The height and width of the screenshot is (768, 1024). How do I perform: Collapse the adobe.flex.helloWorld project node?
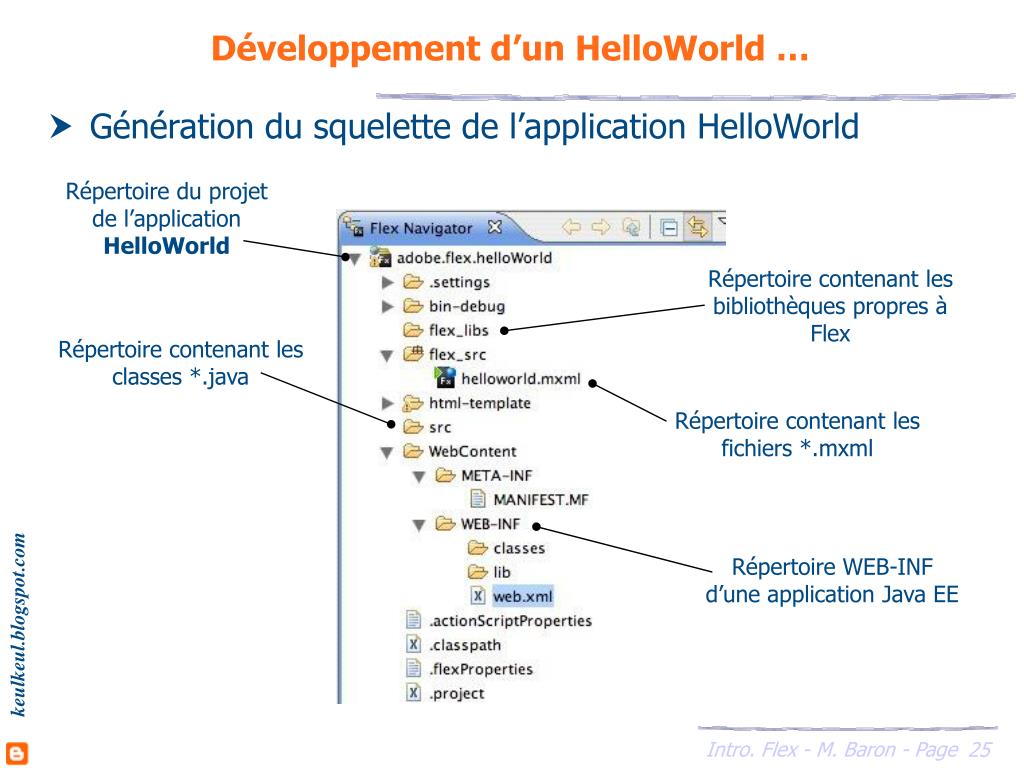tap(355, 259)
